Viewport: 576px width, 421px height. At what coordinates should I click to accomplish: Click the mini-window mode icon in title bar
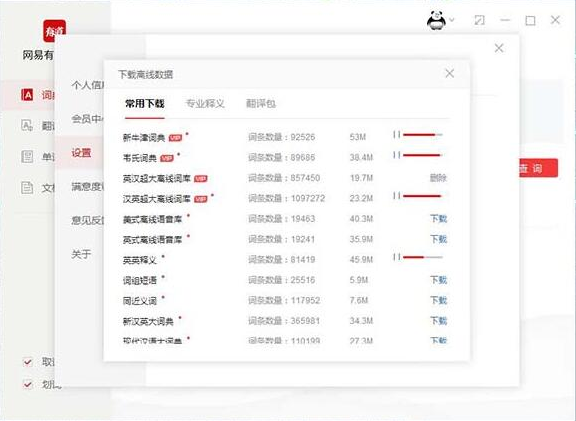point(479,20)
